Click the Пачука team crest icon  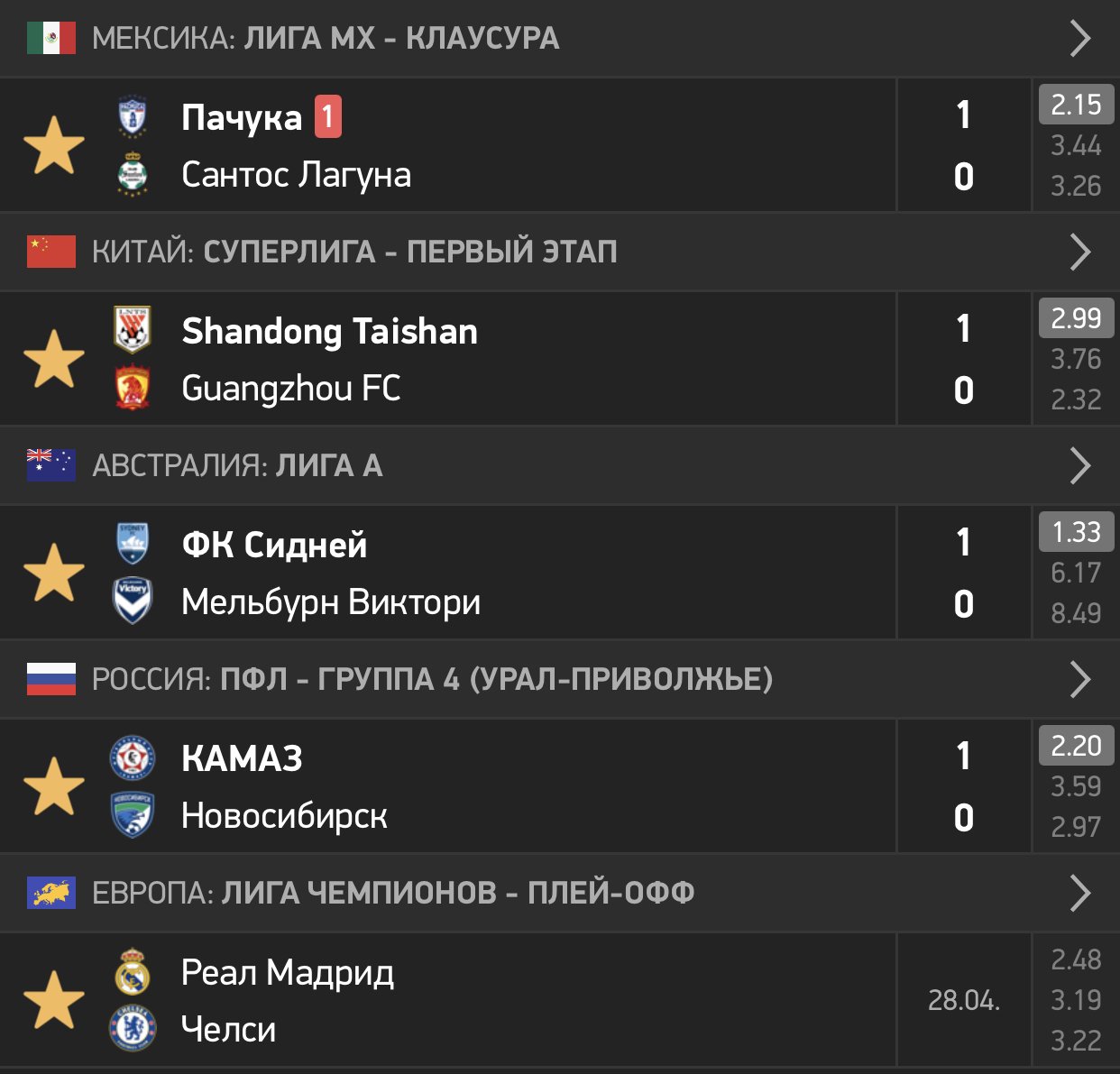[x=133, y=116]
